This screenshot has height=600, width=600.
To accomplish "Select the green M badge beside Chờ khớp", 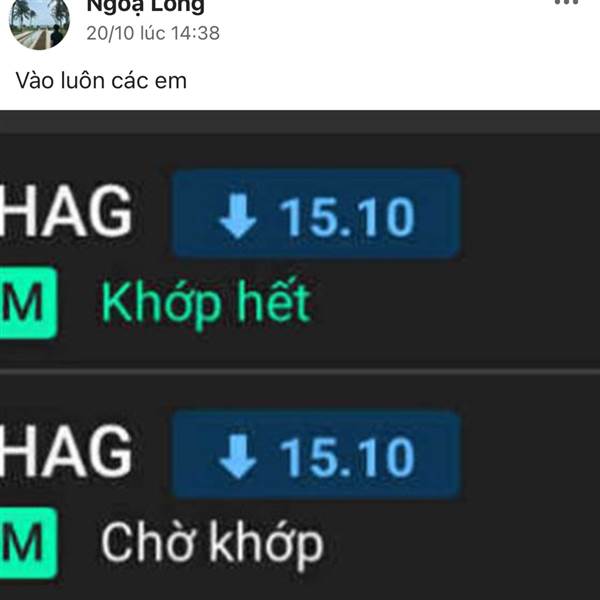I will click(x=28, y=543).
